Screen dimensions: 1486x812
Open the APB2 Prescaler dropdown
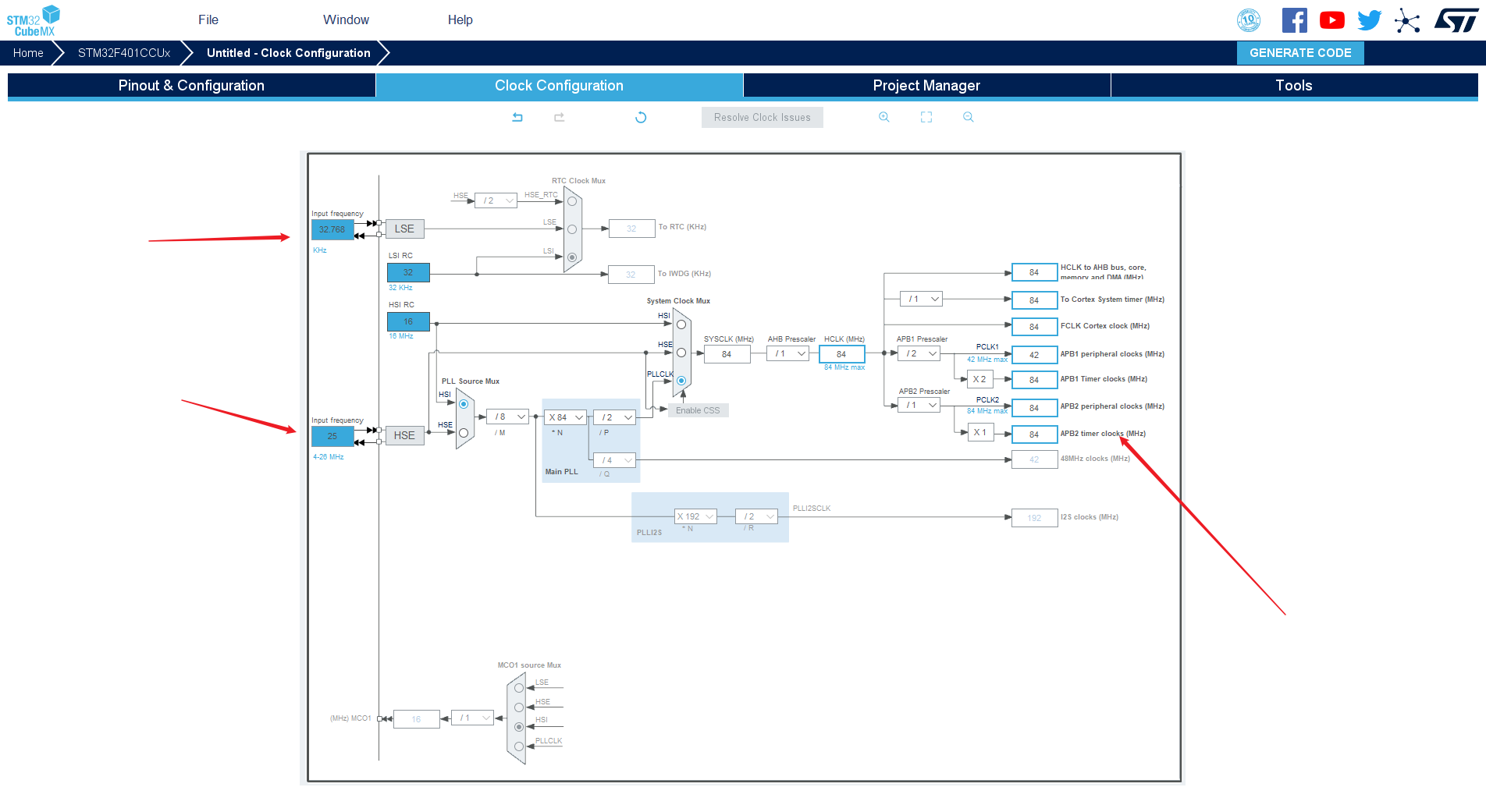(919, 405)
